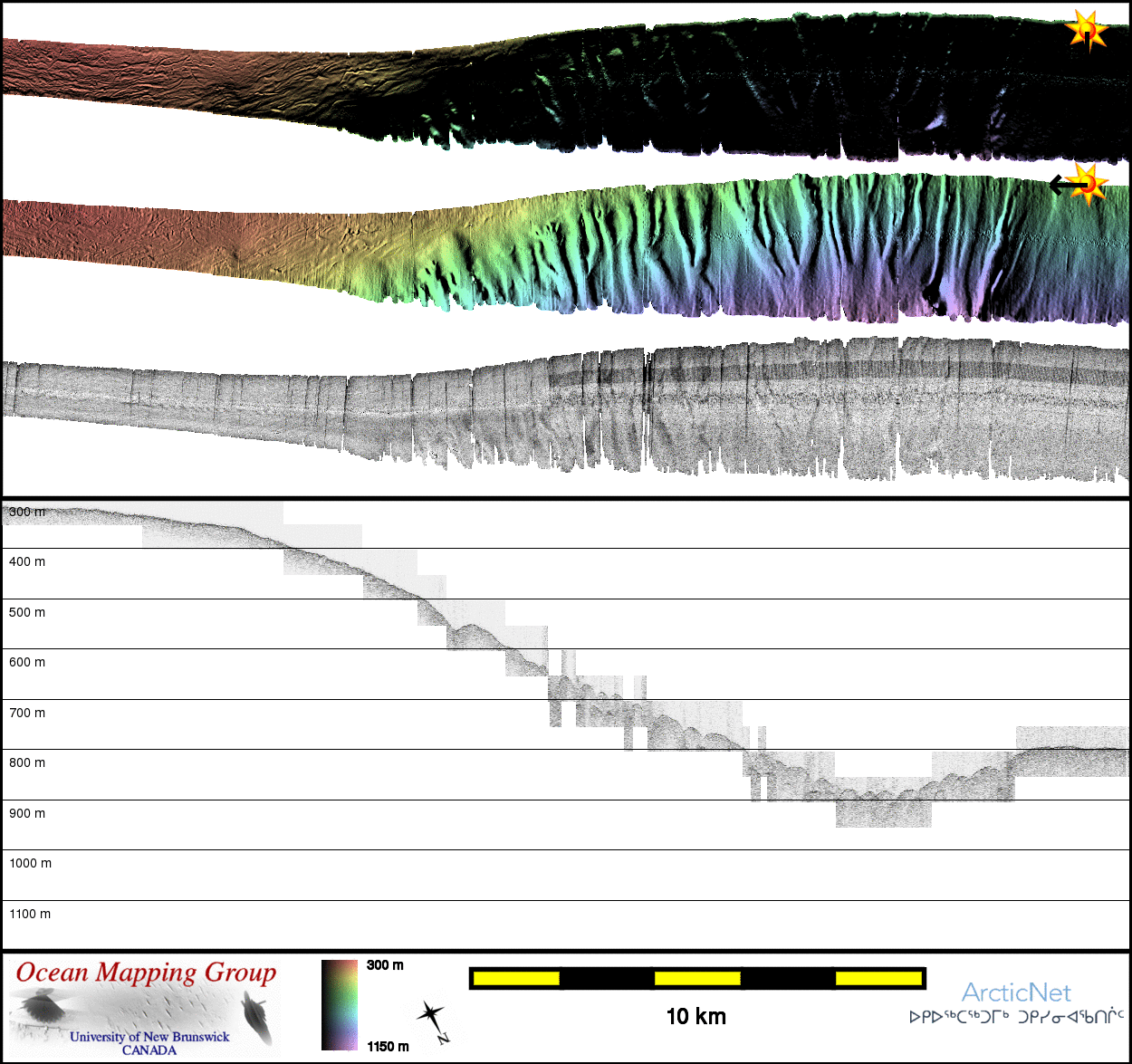Click the 1100 m depth axis label
Screen dimensions: 1132x1064
tap(30, 914)
